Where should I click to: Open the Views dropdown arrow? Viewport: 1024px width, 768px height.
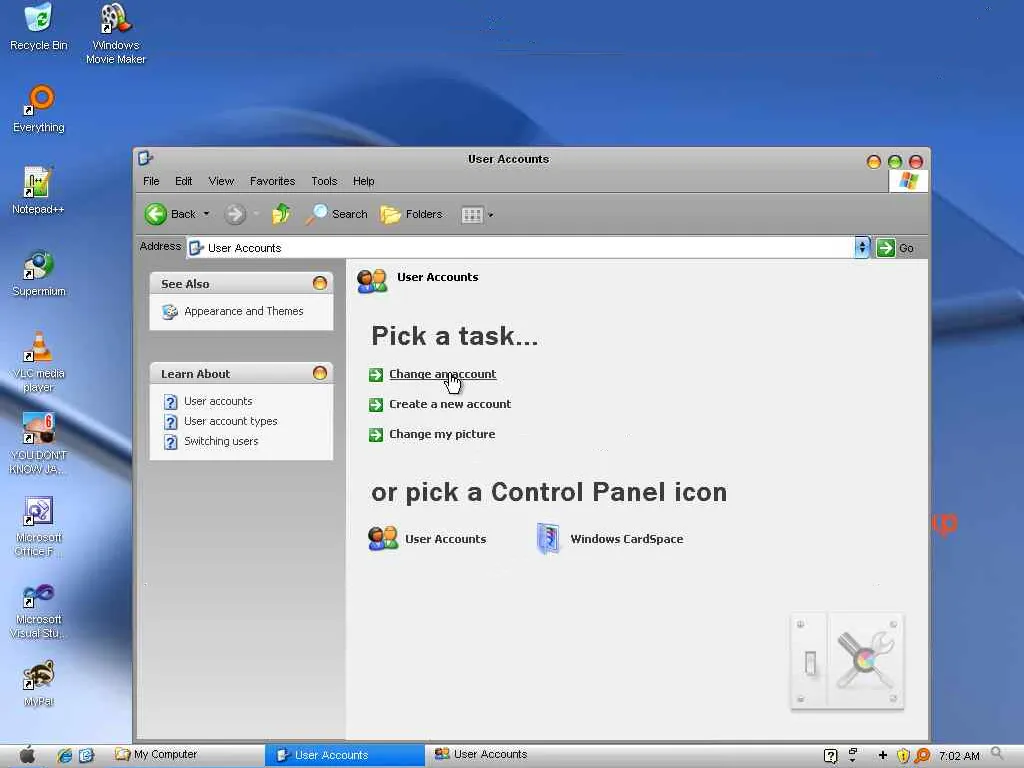click(491, 215)
